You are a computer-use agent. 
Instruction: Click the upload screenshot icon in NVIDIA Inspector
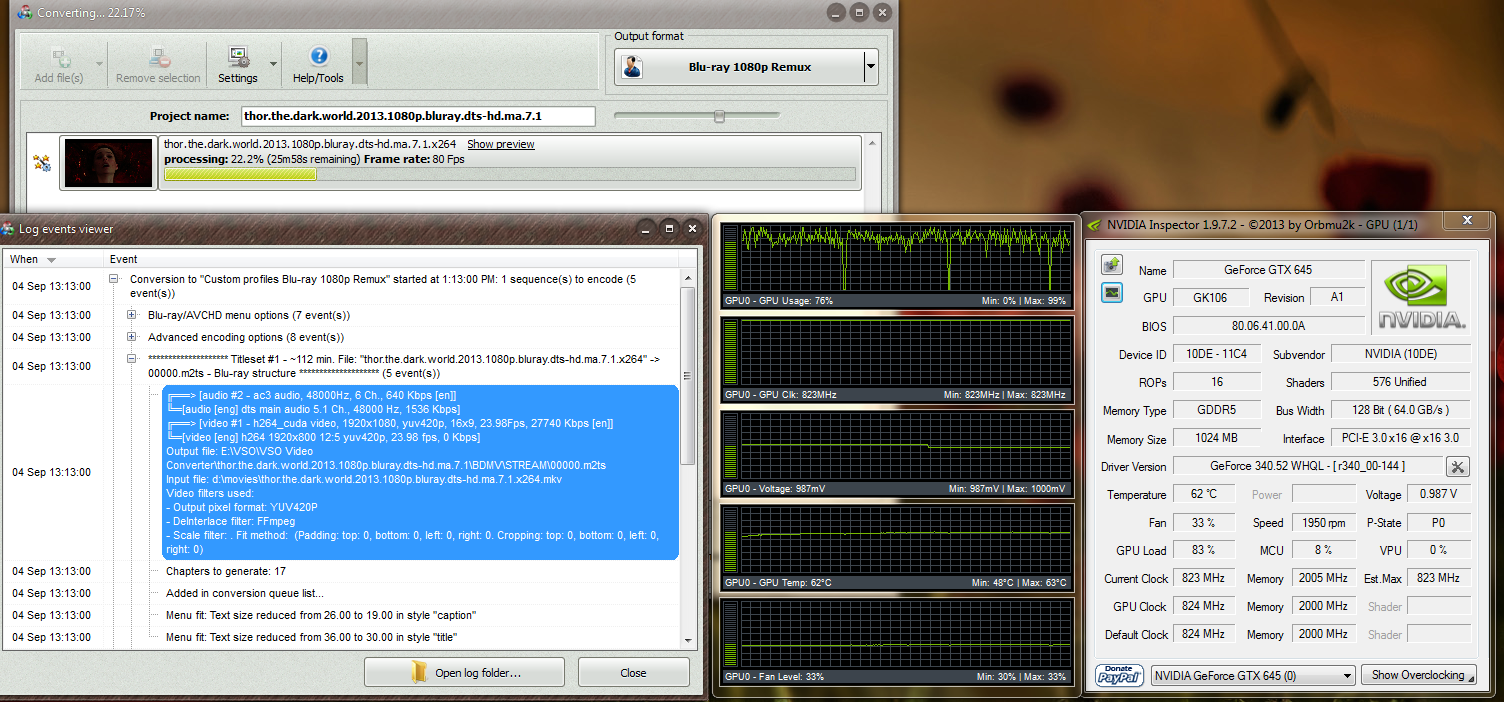click(x=1111, y=265)
